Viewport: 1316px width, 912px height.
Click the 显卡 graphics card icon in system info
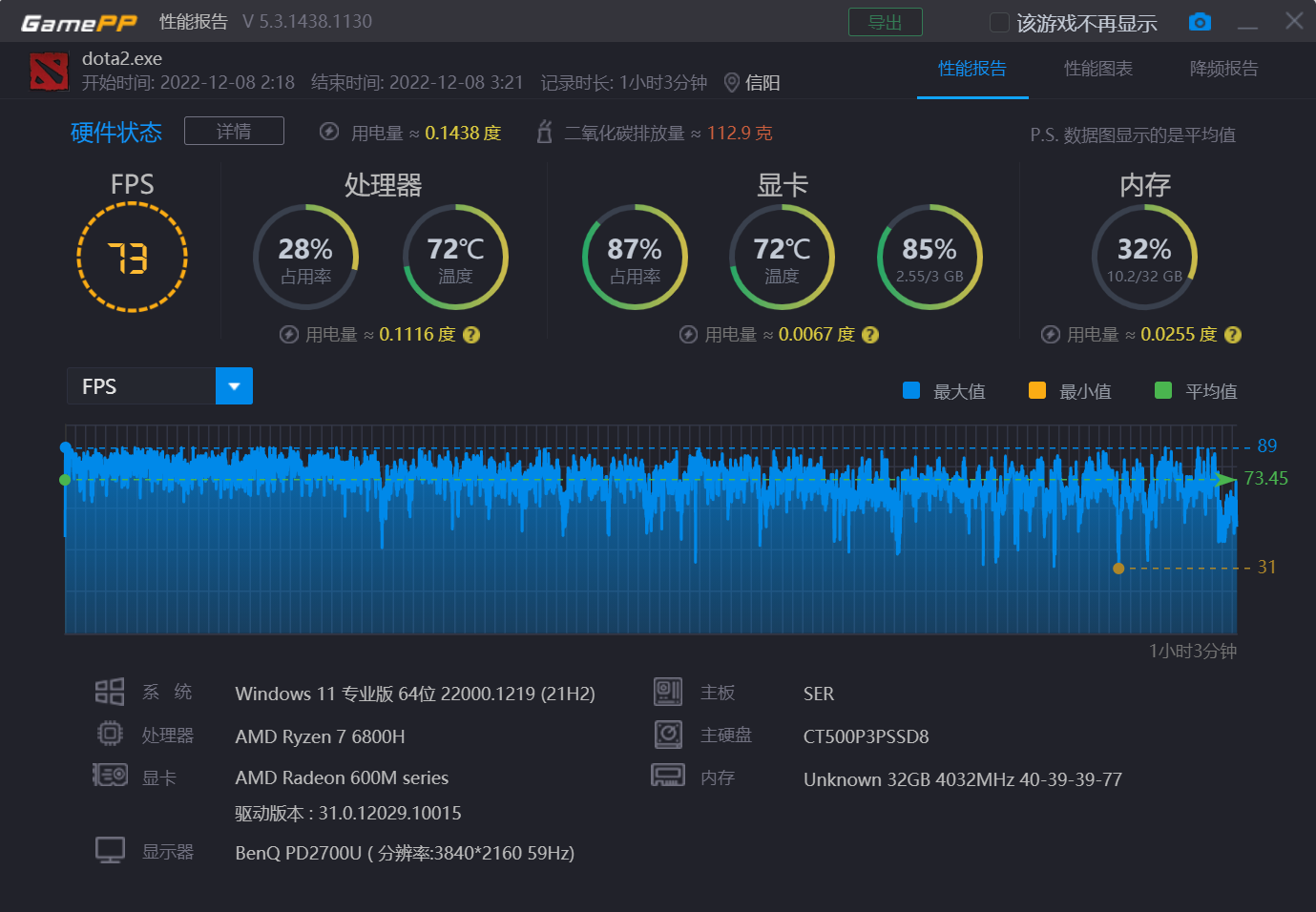coord(110,775)
